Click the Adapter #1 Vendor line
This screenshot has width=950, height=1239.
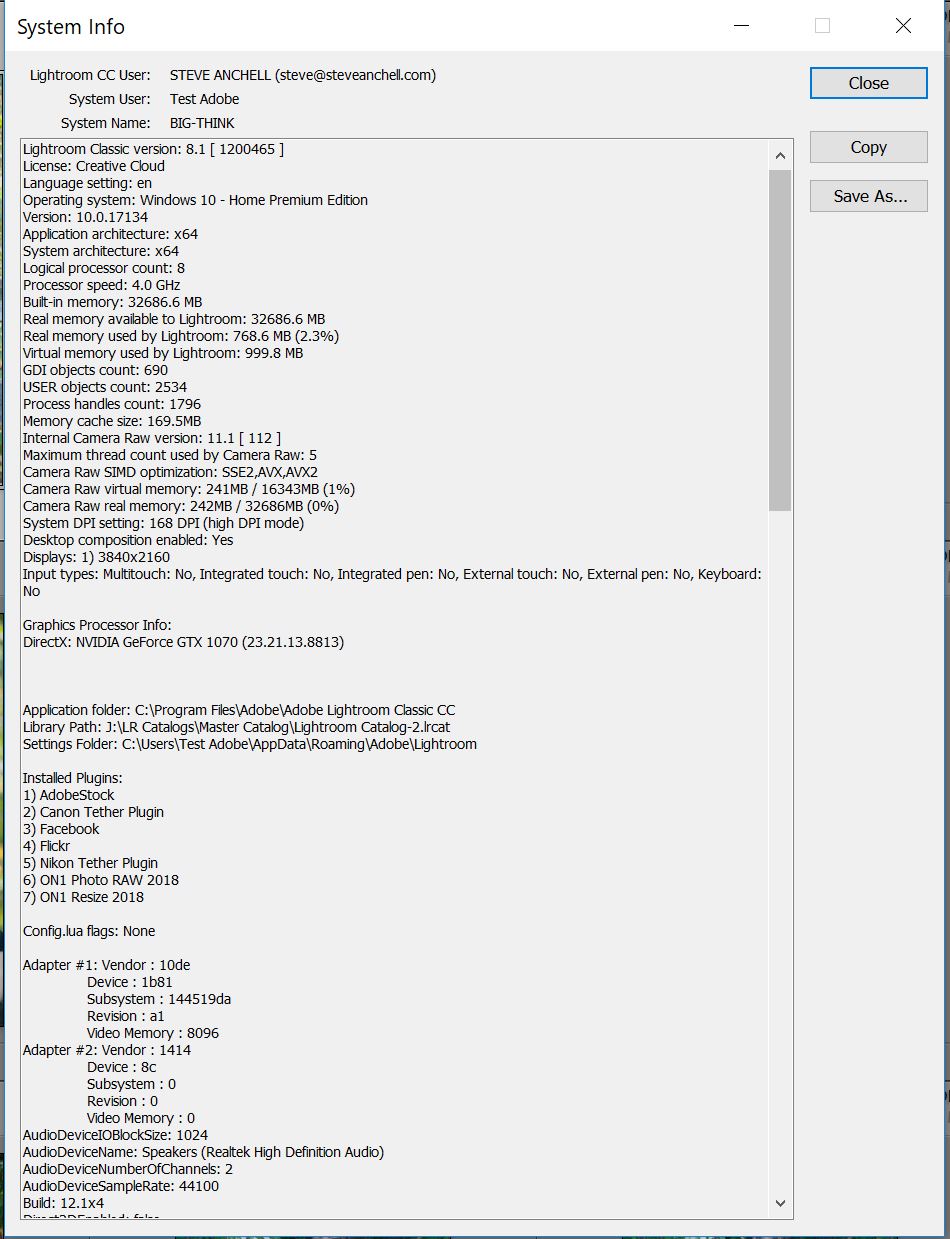(107, 965)
